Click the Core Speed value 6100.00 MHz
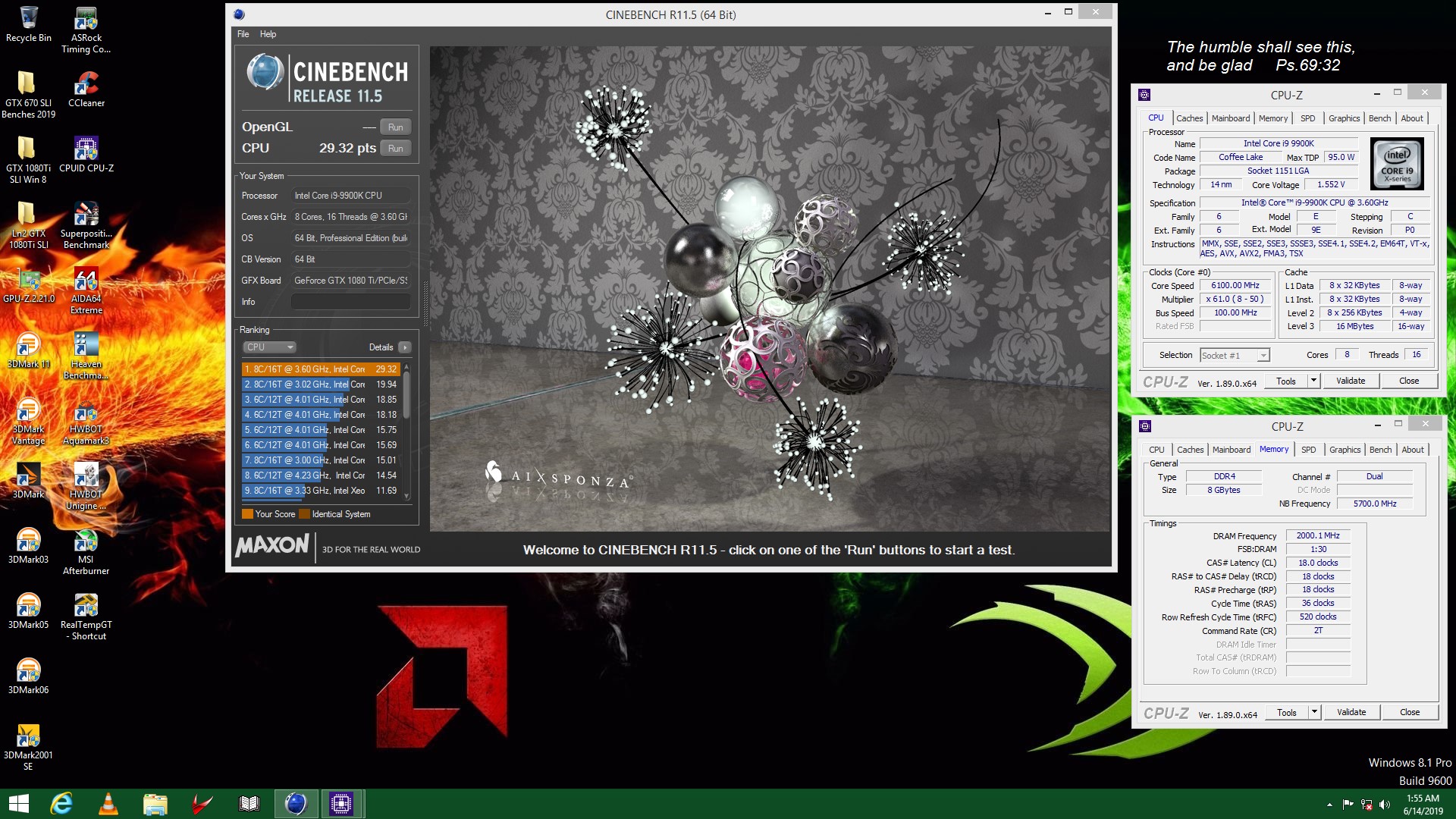1456x819 pixels. pos(1235,285)
